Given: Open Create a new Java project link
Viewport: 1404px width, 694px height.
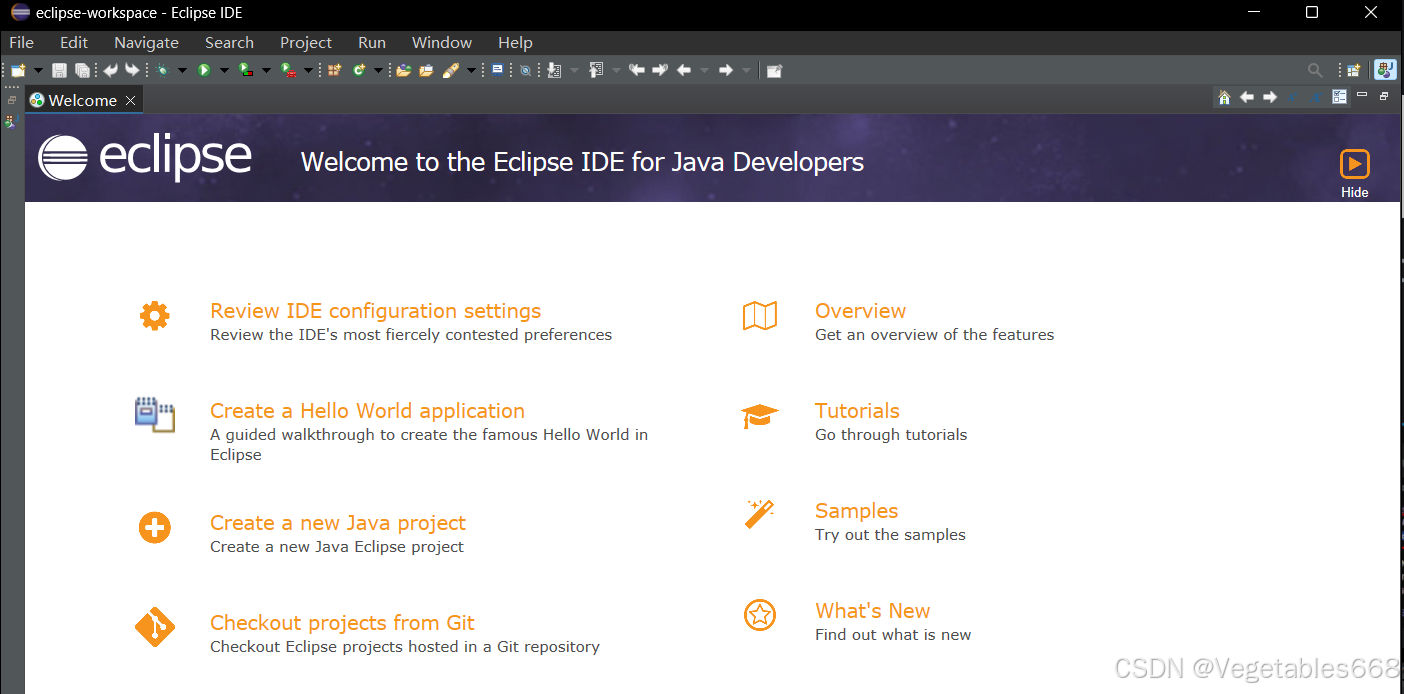Looking at the screenshot, I should [x=337, y=522].
